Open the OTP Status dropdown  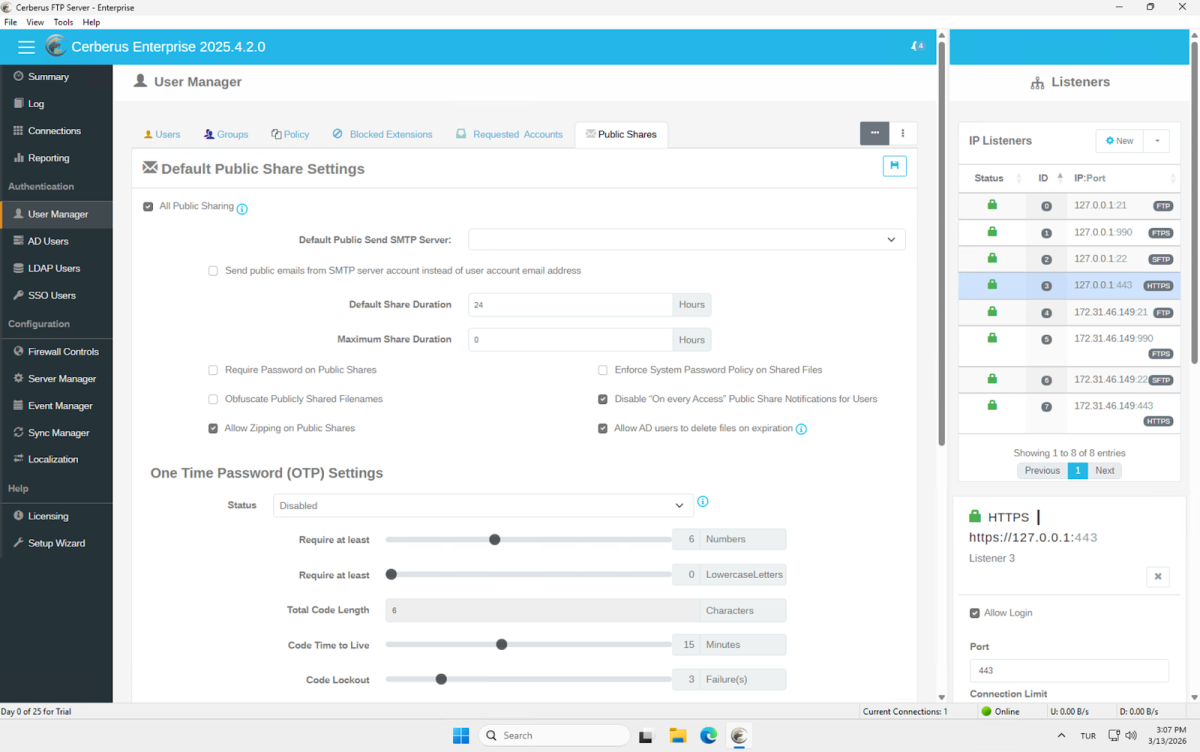point(482,506)
